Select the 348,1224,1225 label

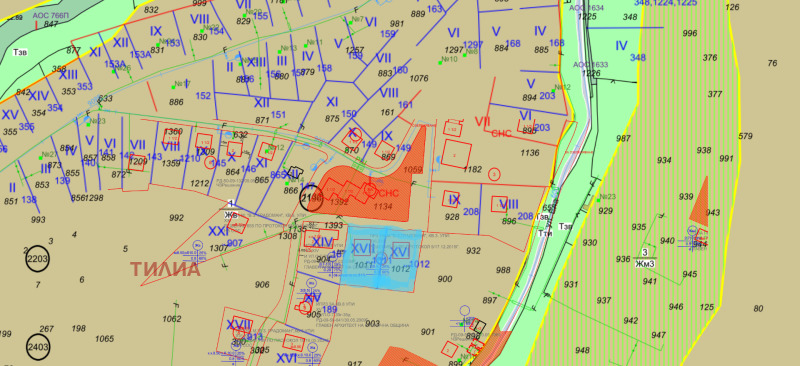tap(667, 3)
